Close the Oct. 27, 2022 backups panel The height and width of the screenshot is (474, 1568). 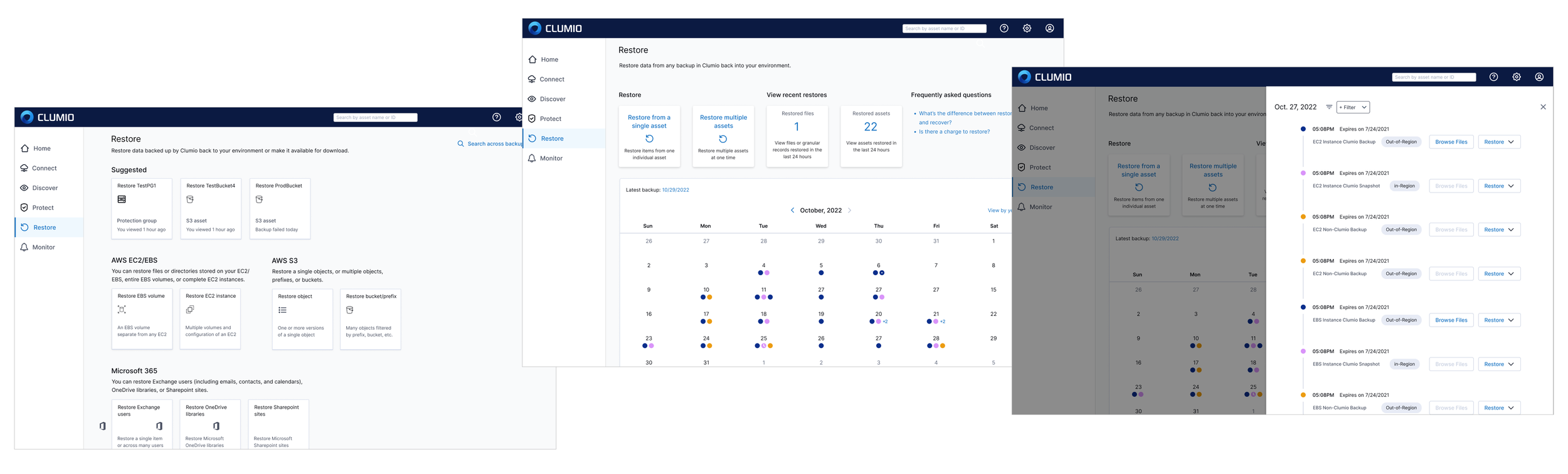point(1543,107)
